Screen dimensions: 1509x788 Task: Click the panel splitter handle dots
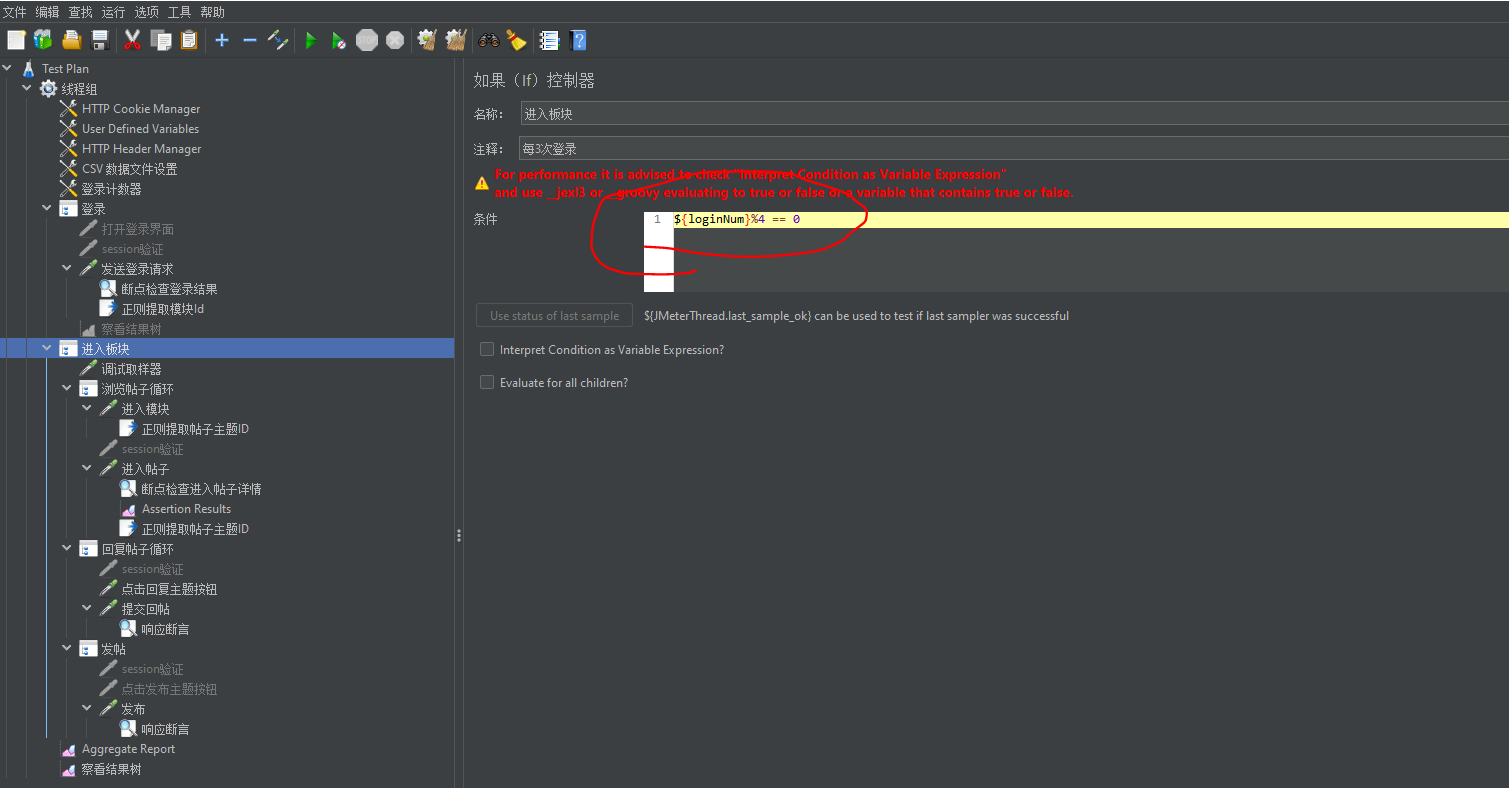click(x=459, y=535)
